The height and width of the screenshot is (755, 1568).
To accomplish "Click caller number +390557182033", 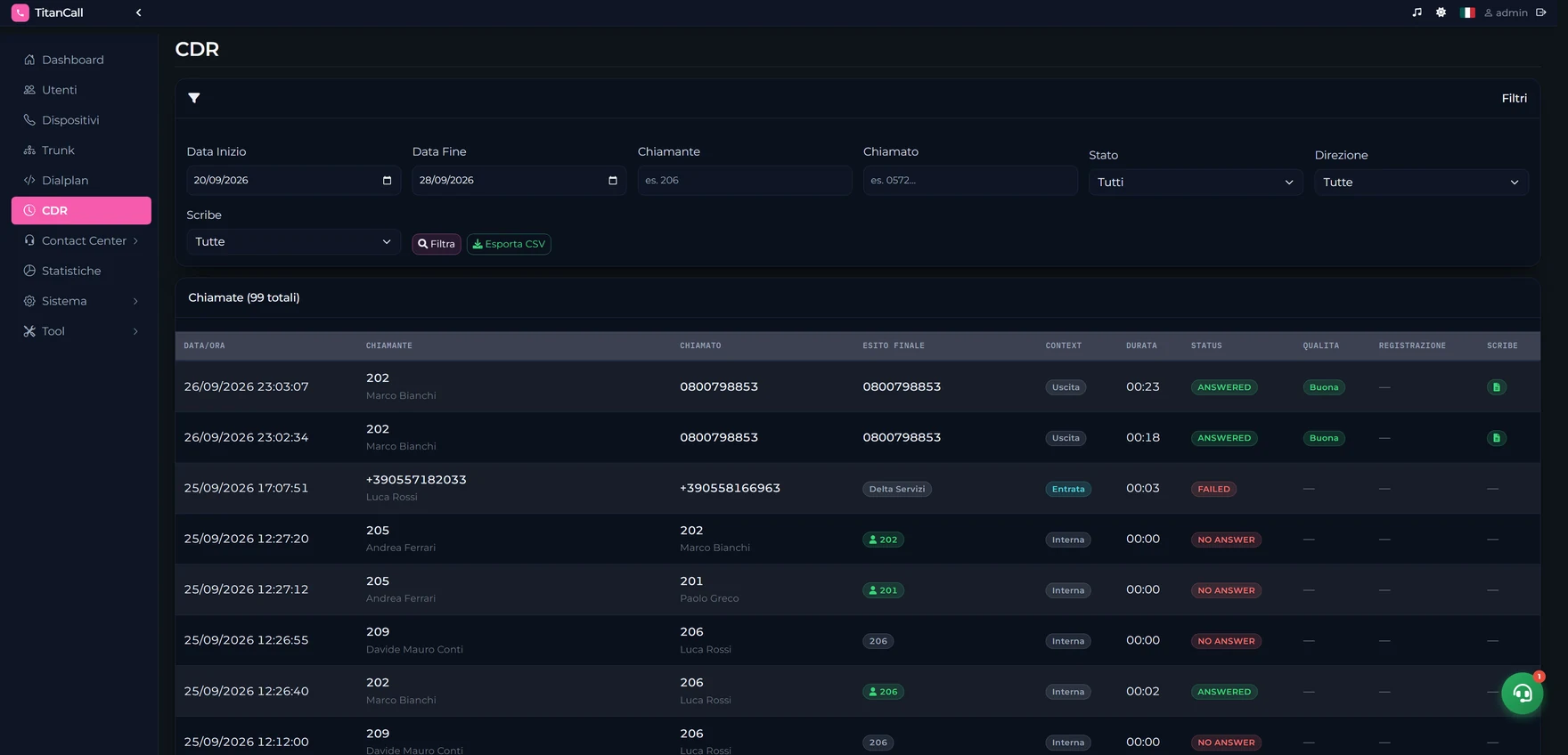I will point(416,480).
